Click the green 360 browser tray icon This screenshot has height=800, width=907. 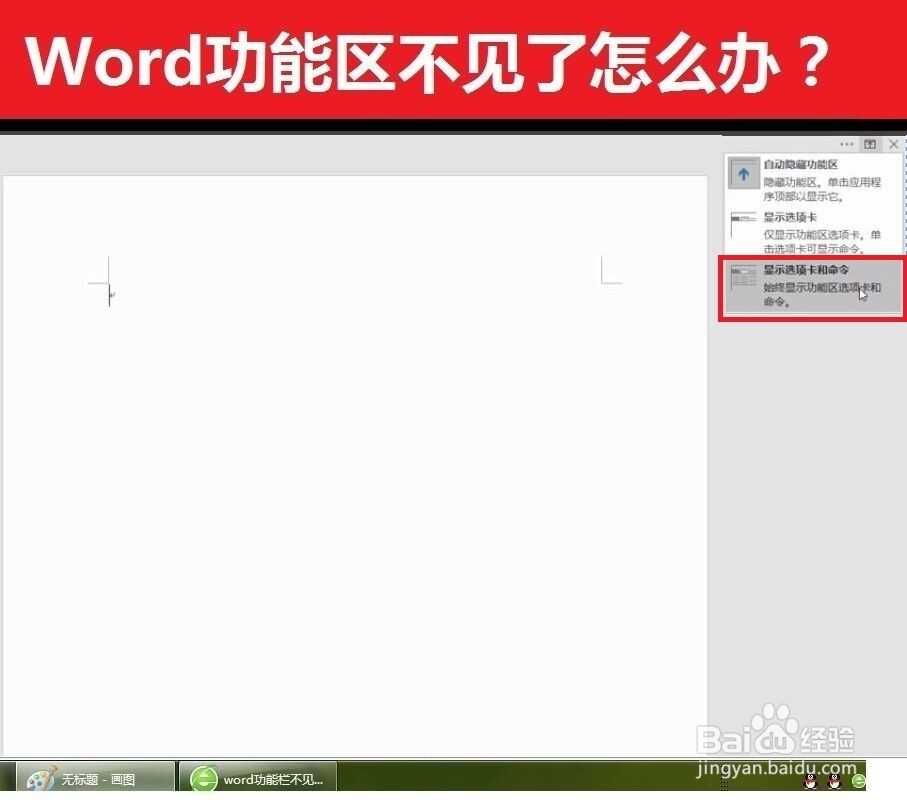[x=858, y=781]
